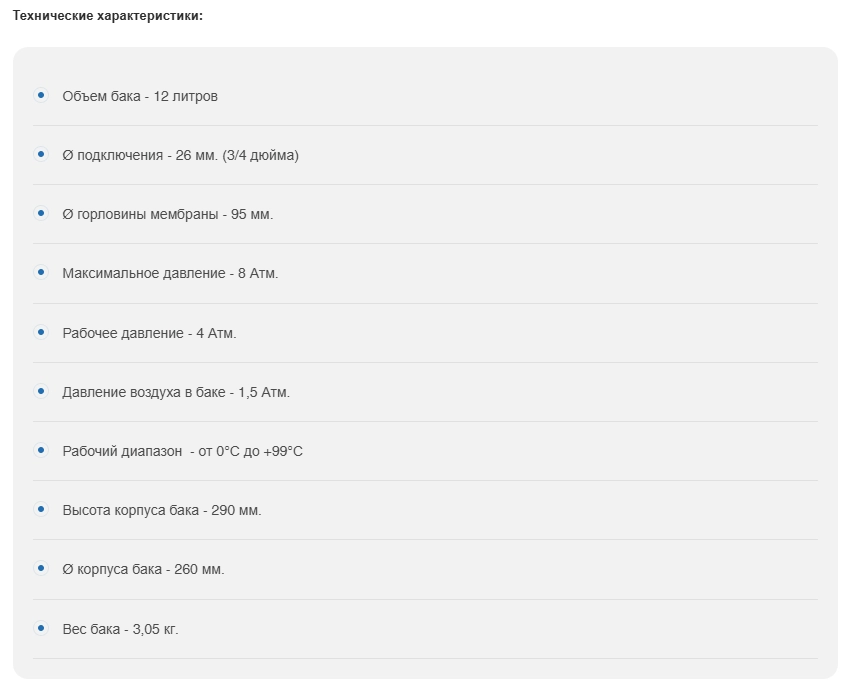Image resolution: width=850 pixels, height=689 pixels.
Task: Click the bullet beside "Рабочий диапазон"
Action: tap(41, 450)
